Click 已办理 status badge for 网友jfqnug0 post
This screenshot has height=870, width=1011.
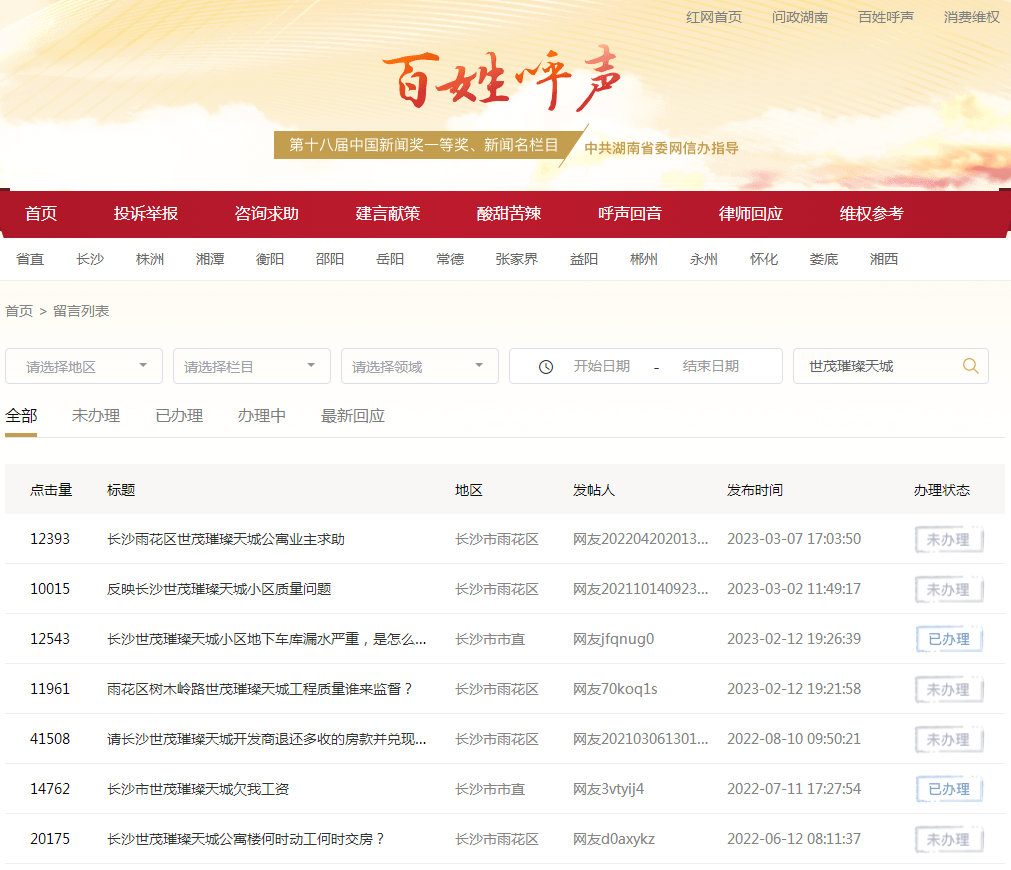click(949, 639)
